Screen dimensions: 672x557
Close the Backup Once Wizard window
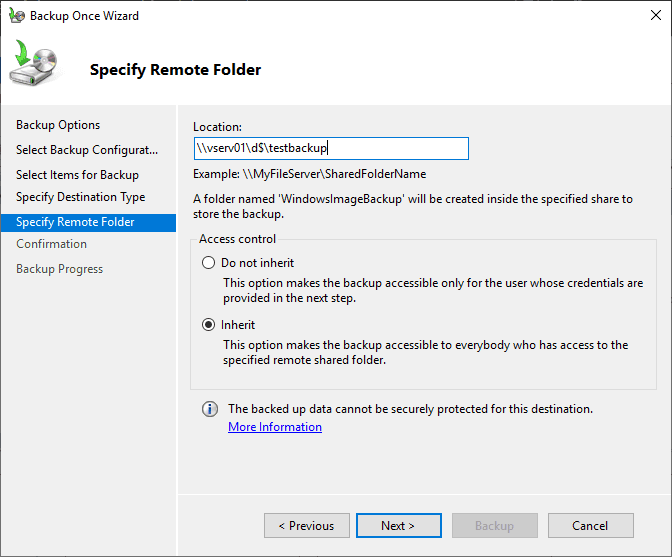[650, 16]
